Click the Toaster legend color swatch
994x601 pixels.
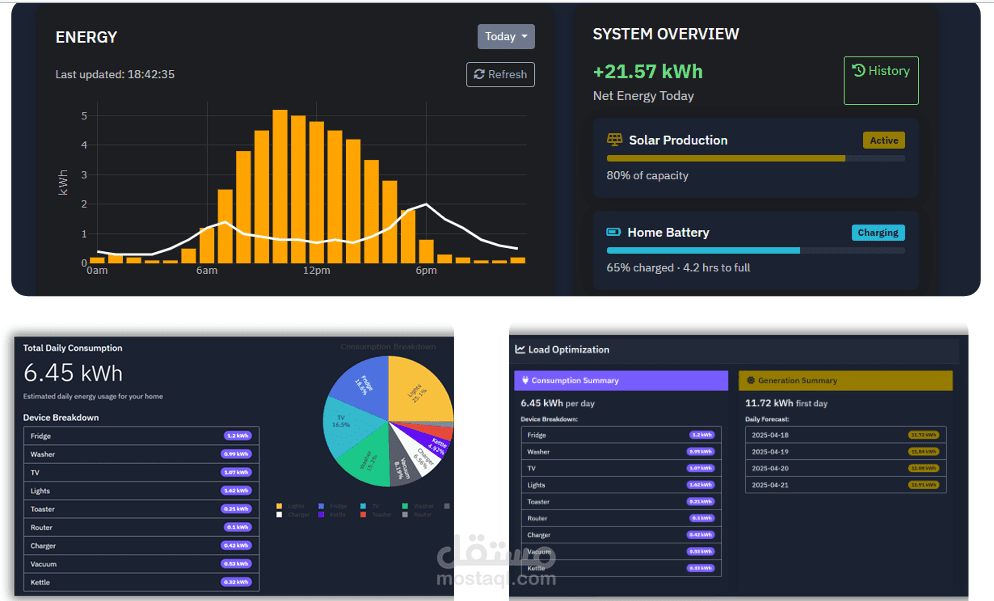coord(363,514)
